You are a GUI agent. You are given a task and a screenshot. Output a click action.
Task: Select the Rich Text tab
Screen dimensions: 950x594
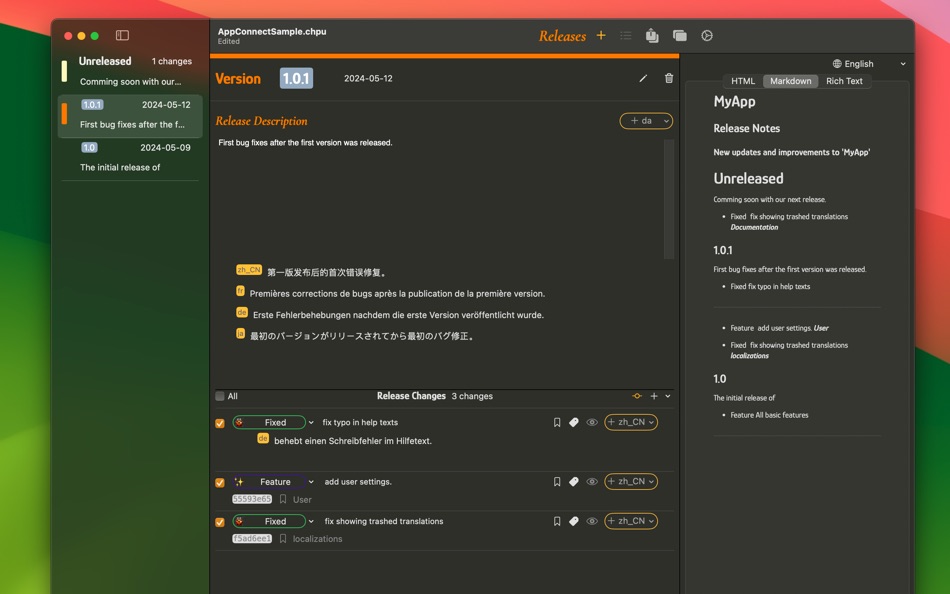[845, 81]
